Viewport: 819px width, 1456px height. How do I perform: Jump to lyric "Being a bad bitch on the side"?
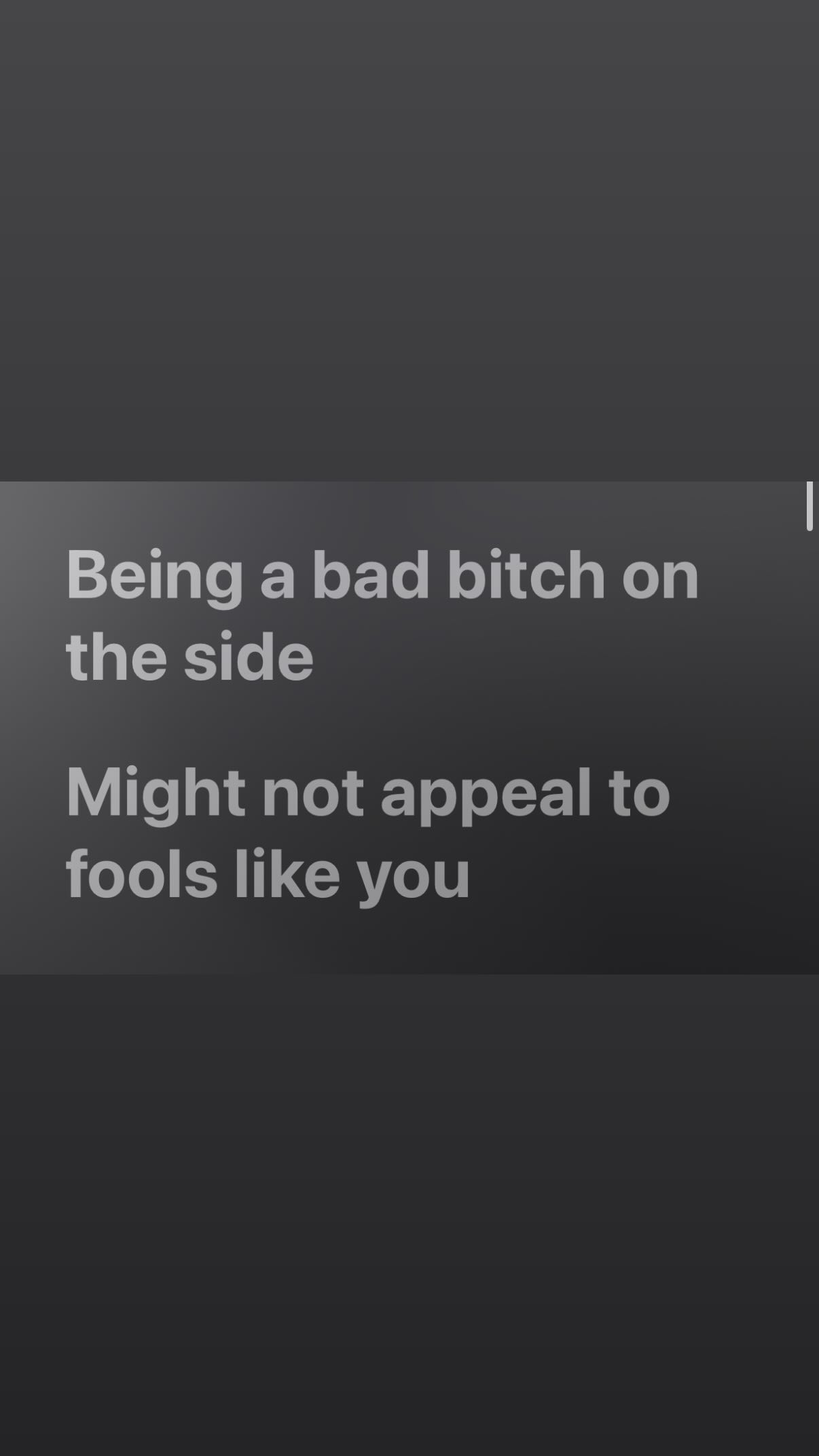point(382,615)
